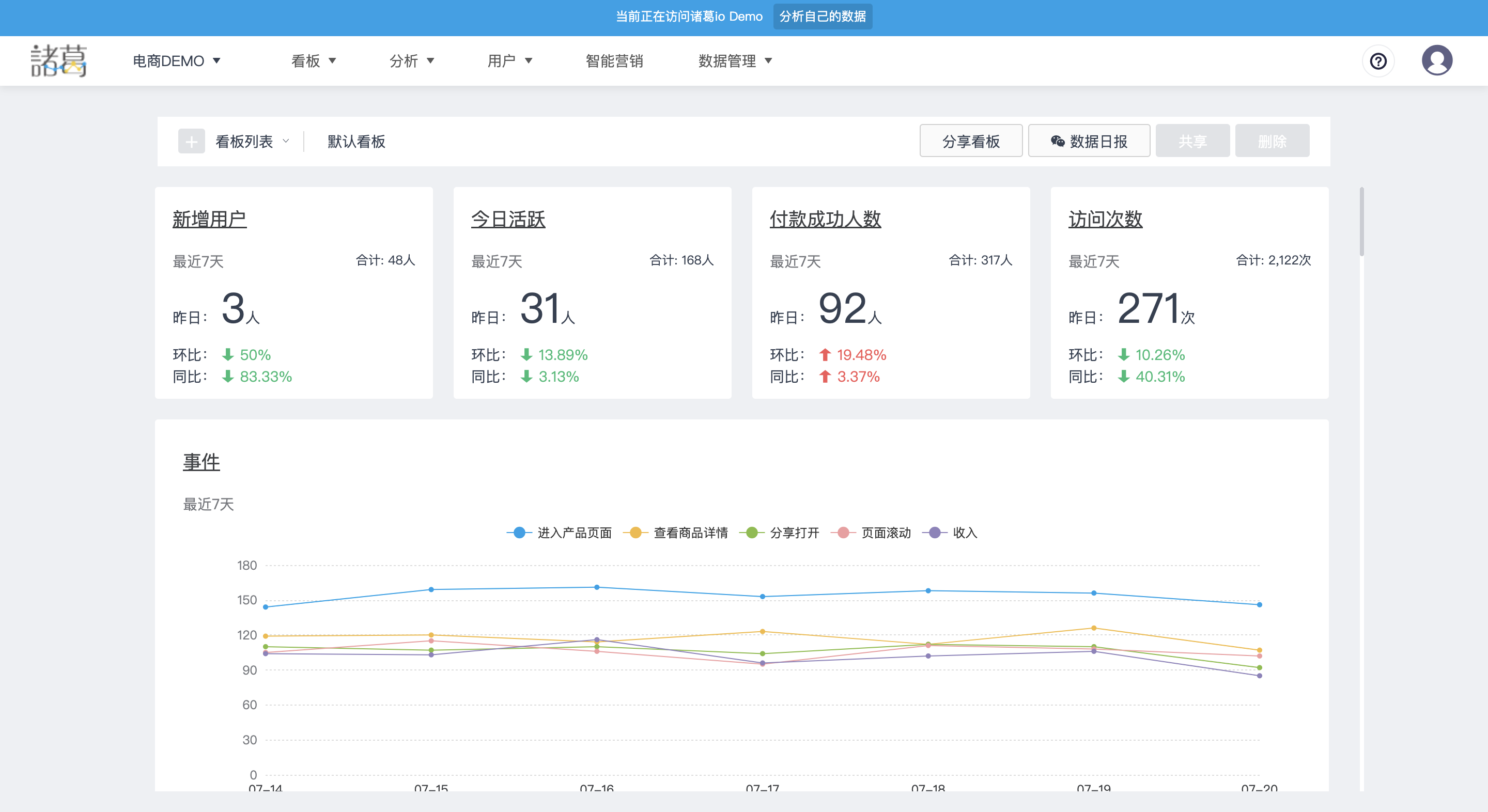1488x812 pixels.
Task: Open the help question mark icon
Action: [1378, 60]
